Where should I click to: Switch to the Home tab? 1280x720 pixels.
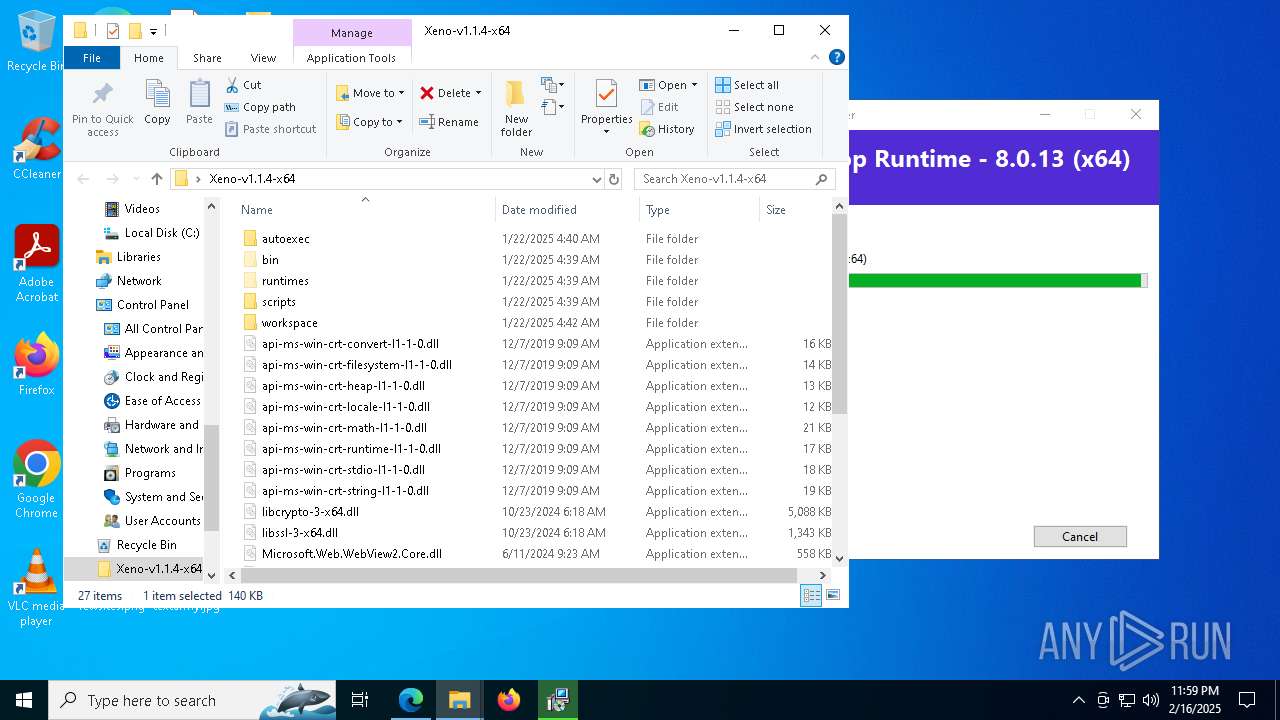(x=149, y=58)
